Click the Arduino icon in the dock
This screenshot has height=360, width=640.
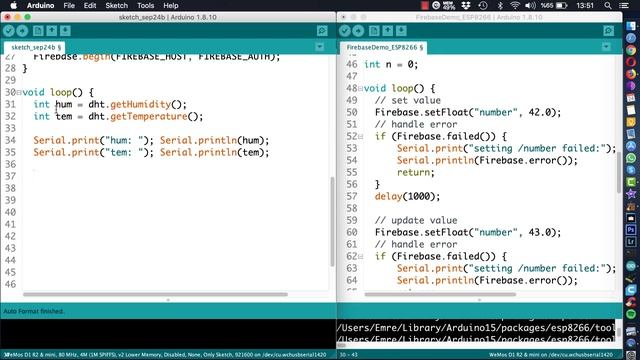631,266
